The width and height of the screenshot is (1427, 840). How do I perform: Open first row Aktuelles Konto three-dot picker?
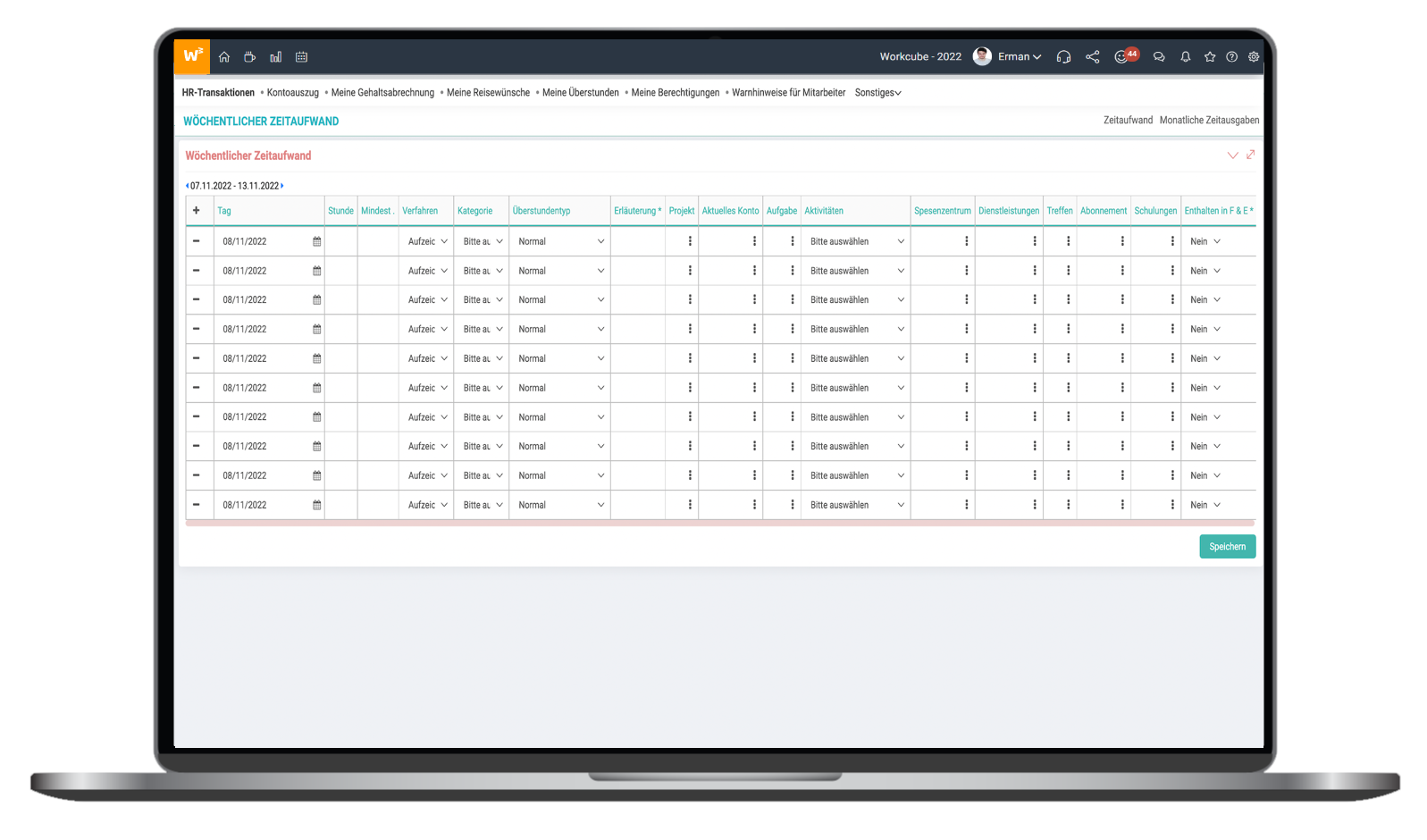click(x=754, y=241)
